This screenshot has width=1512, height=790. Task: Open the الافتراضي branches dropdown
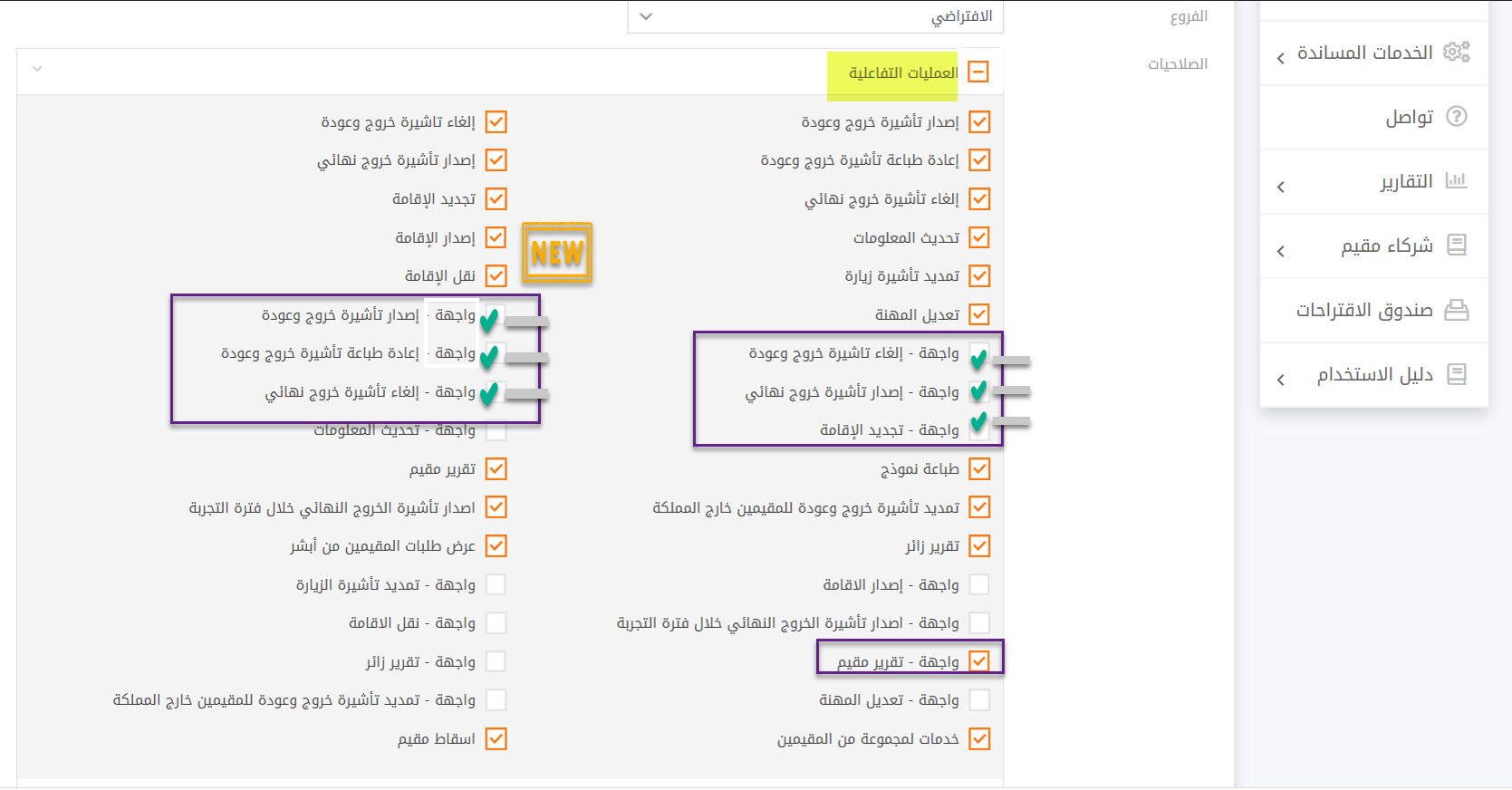point(815,16)
